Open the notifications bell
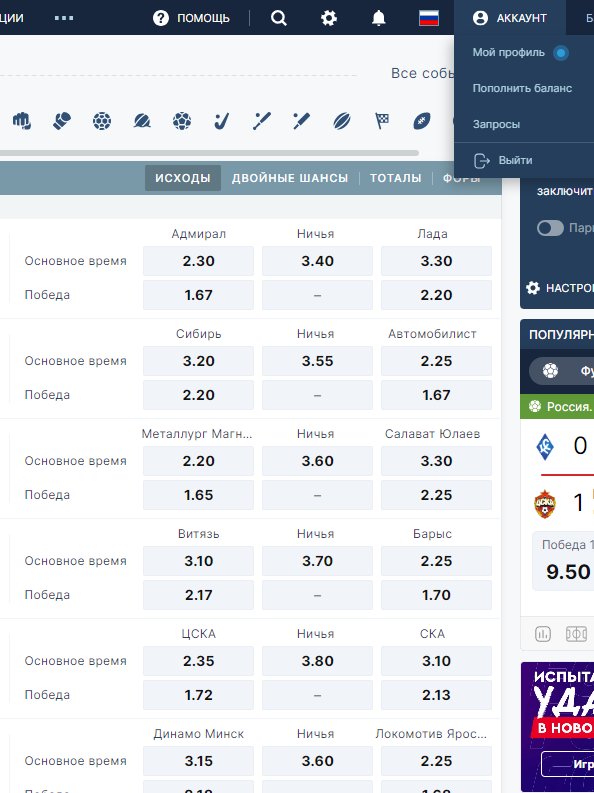 [379, 18]
